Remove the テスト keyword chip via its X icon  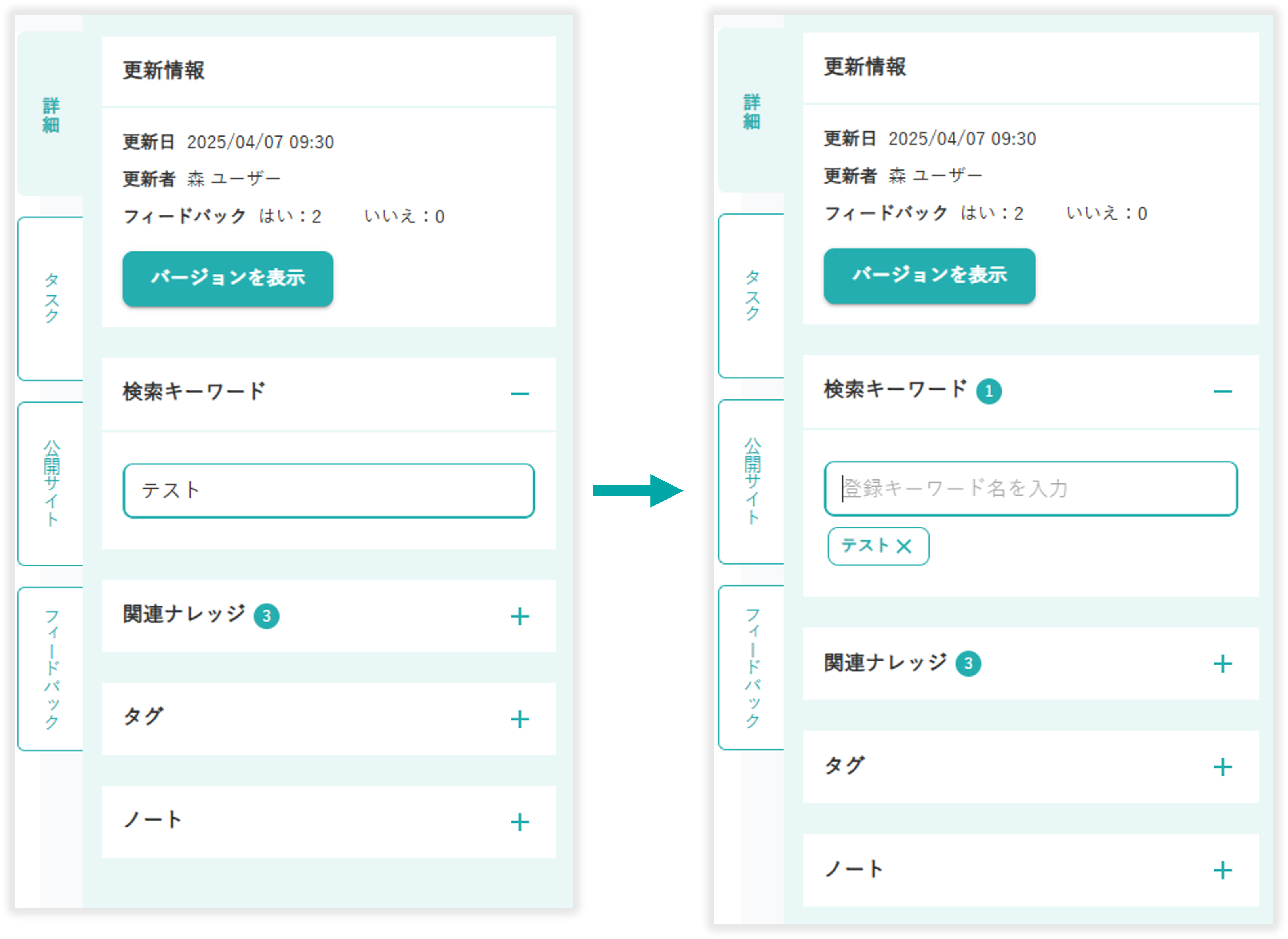pos(903,546)
